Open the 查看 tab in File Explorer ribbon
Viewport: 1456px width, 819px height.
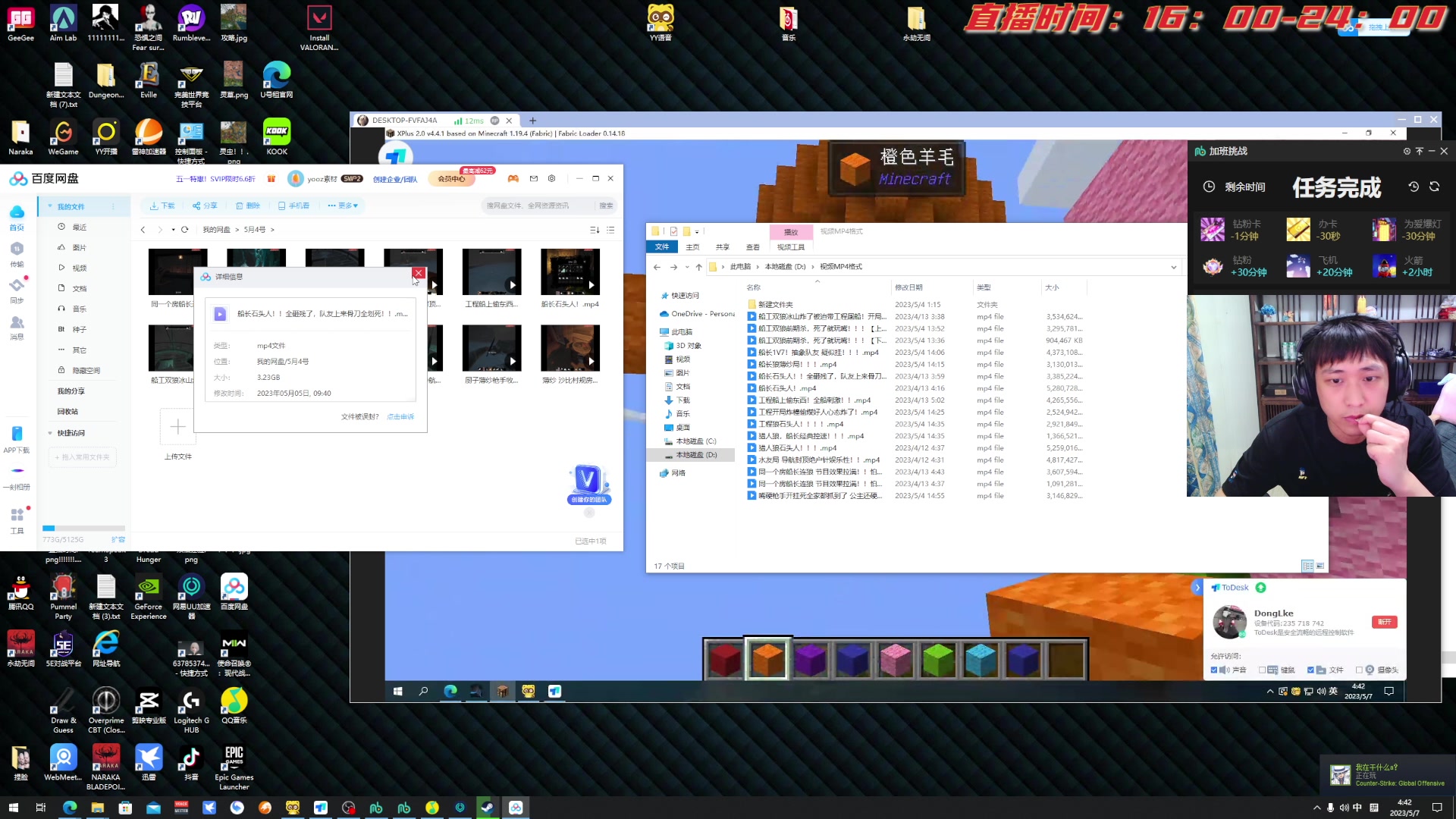753,247
